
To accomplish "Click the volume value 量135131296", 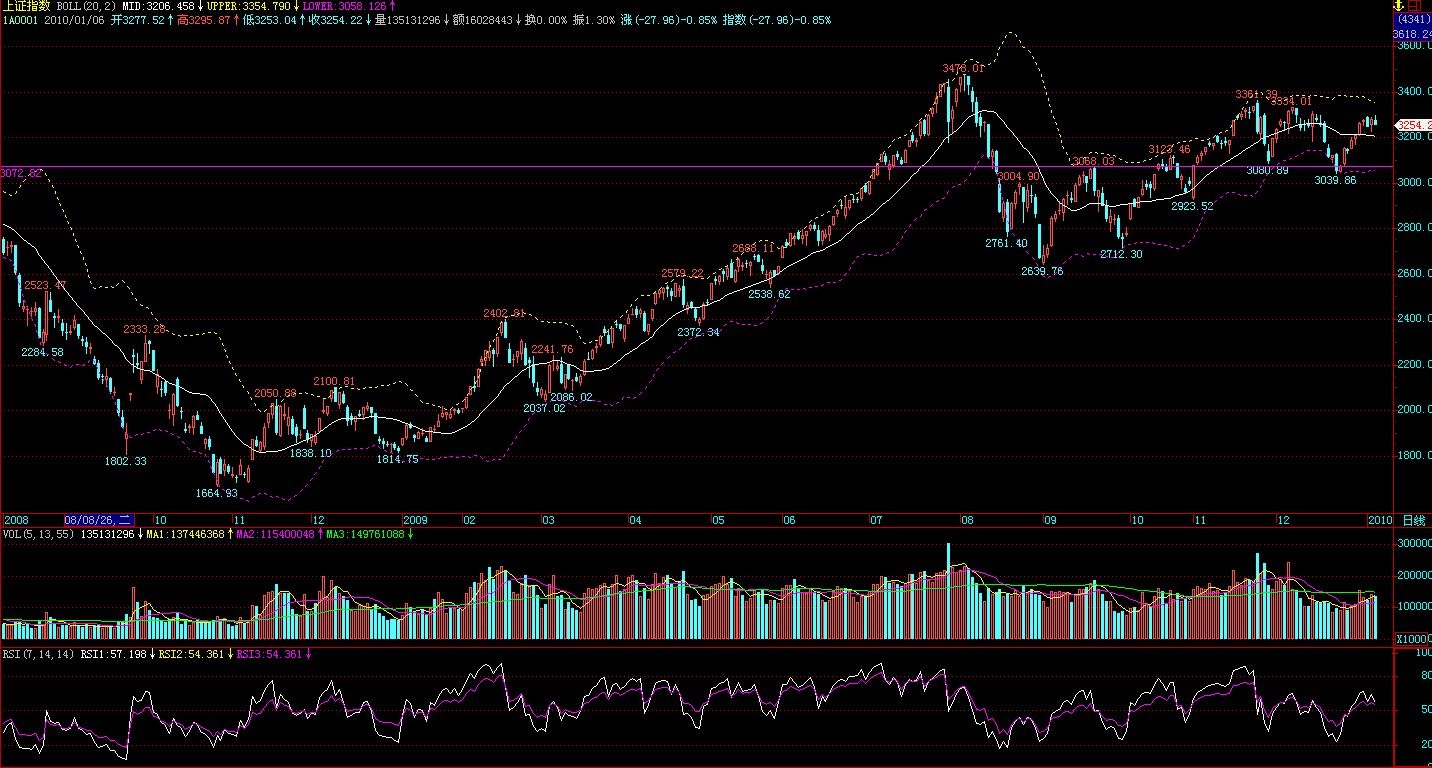I will coord(407,20).
